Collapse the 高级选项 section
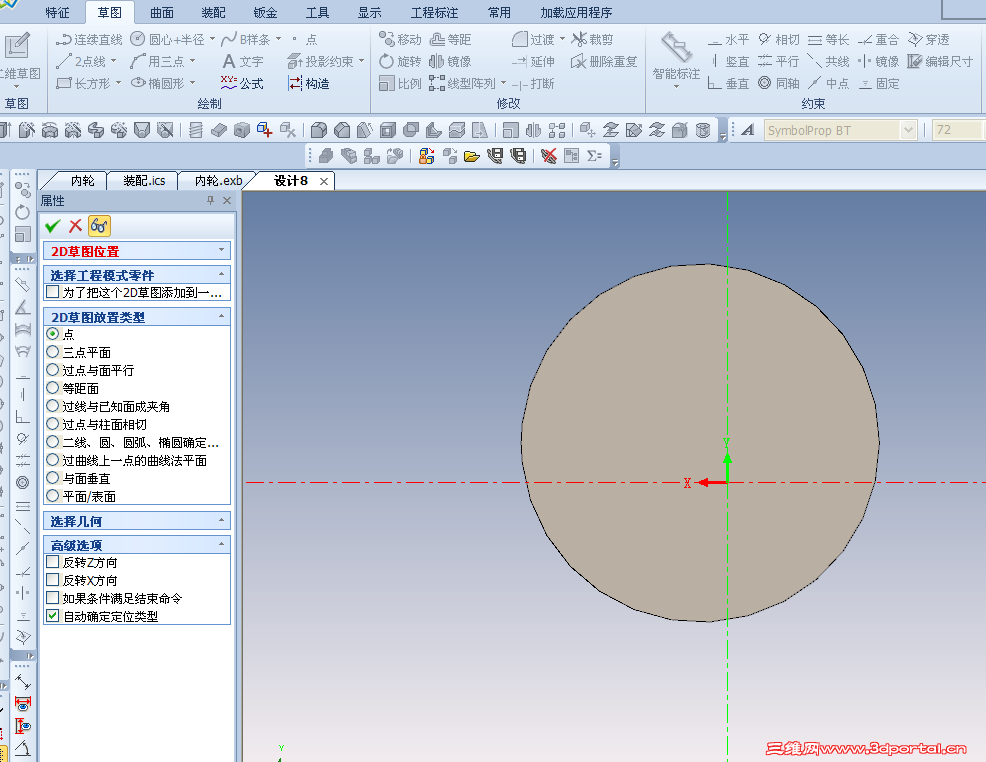Screen dimensions: 986x762 click(x=221, y=544)
